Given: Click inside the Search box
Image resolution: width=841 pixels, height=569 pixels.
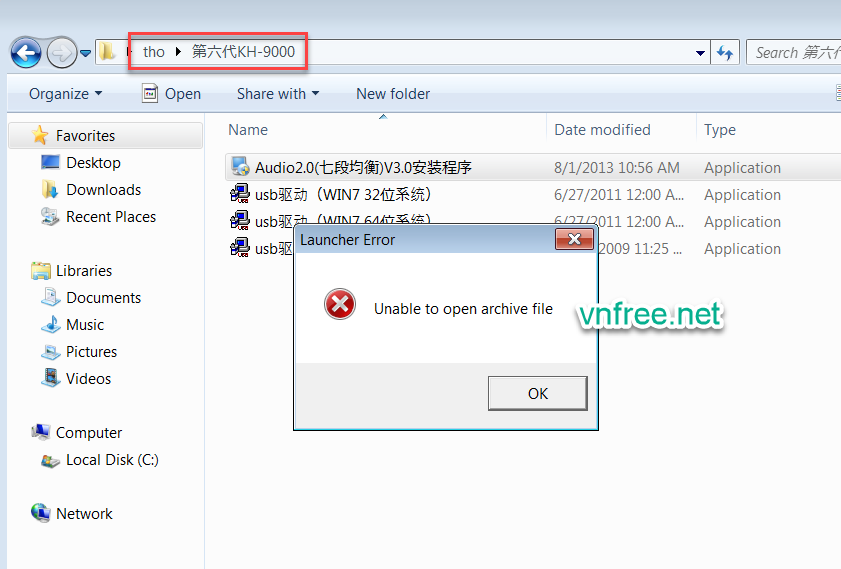Looking at the screenshot, I should [796, 52].
